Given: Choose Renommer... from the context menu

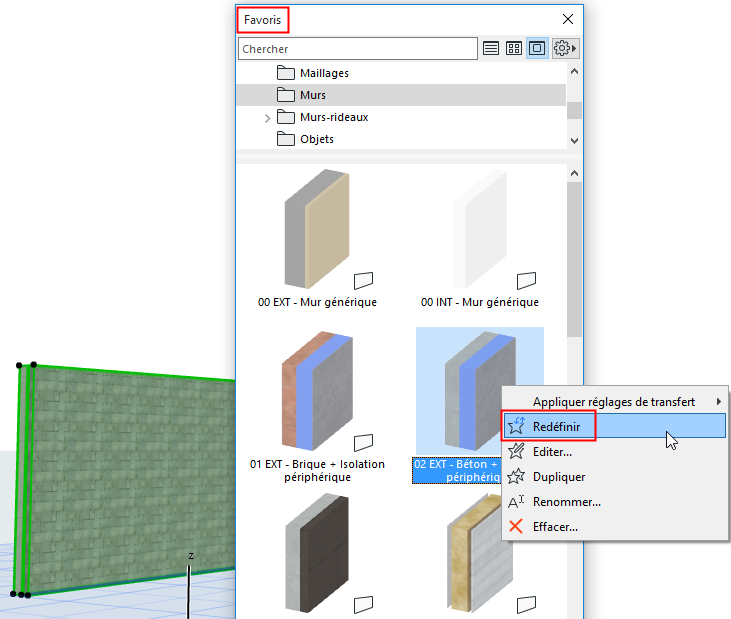Looking at the screenshot, I should [615, 502].
